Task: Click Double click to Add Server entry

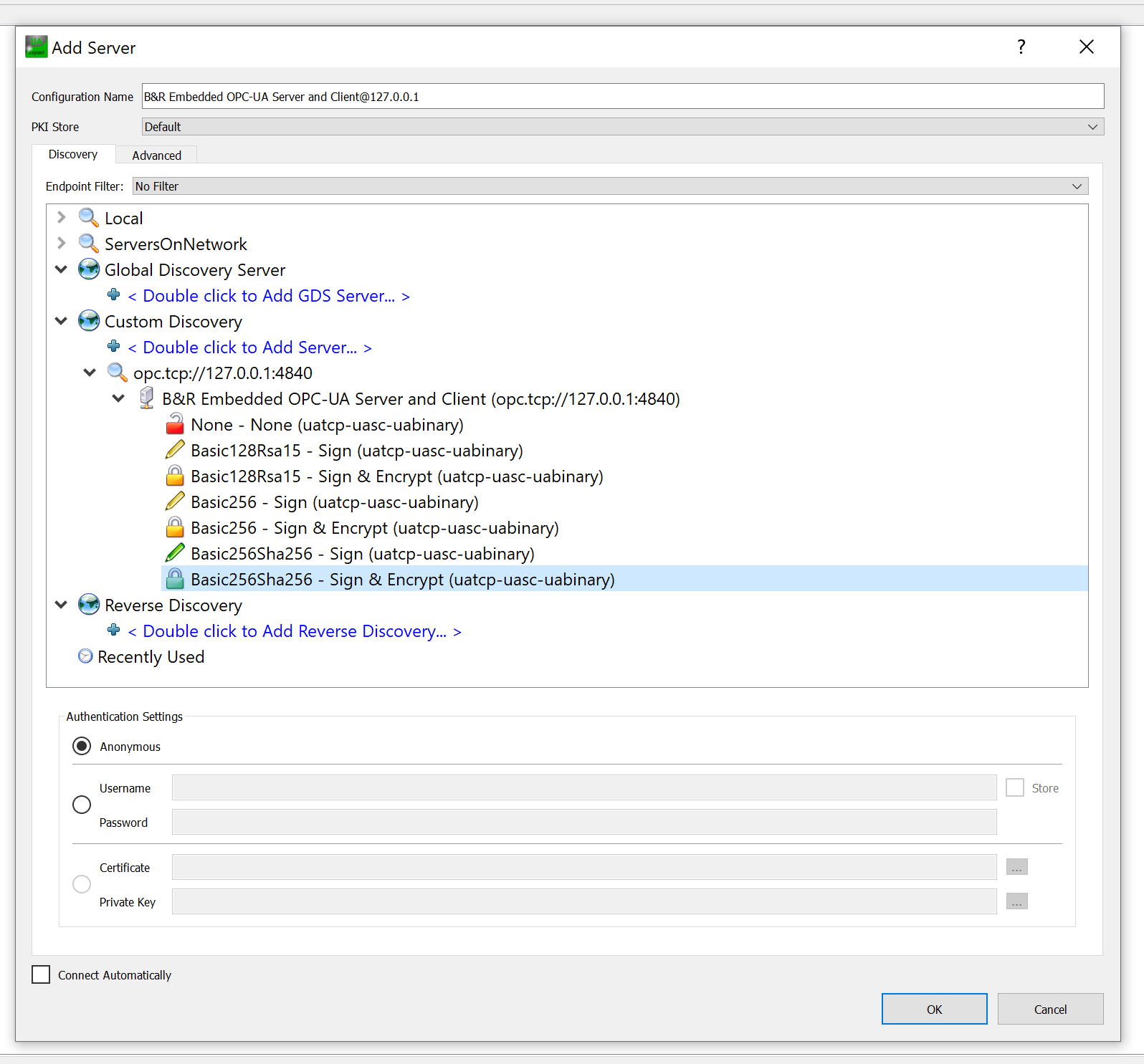Action: [x=249, y=348]
